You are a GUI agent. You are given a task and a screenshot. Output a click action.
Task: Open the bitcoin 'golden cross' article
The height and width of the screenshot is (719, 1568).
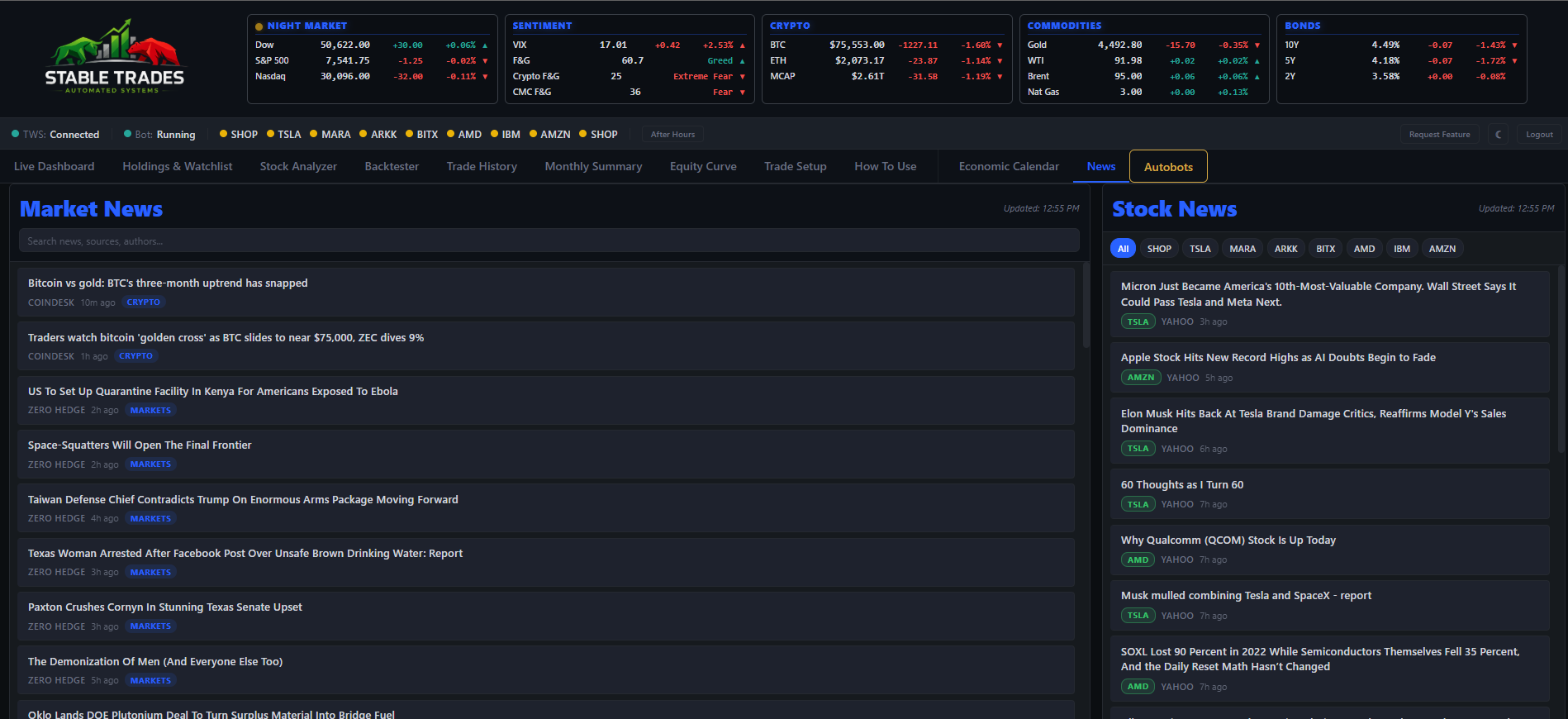point(546,346)
